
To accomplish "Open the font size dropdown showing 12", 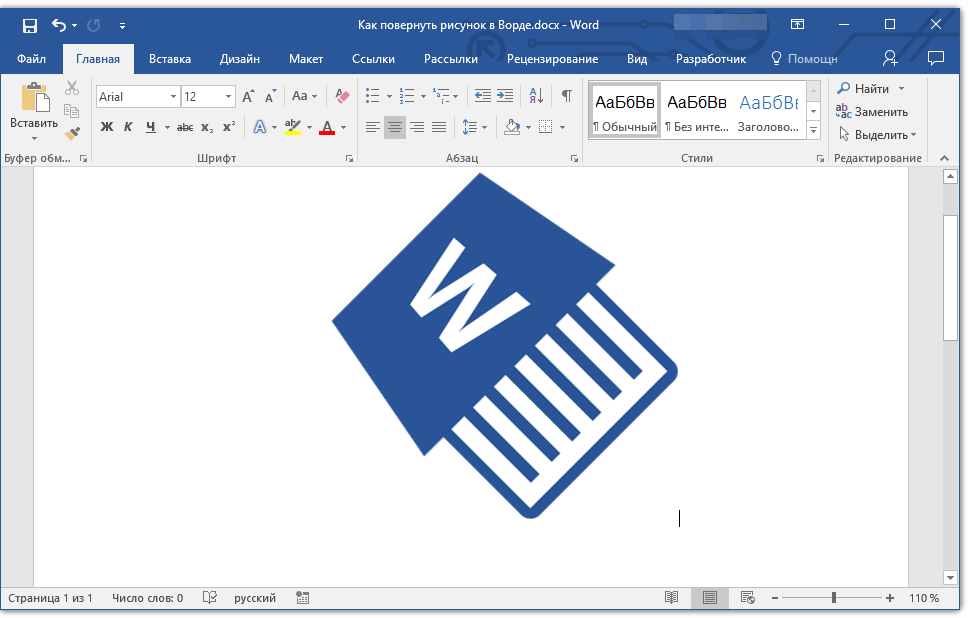I will coord(228,97).
